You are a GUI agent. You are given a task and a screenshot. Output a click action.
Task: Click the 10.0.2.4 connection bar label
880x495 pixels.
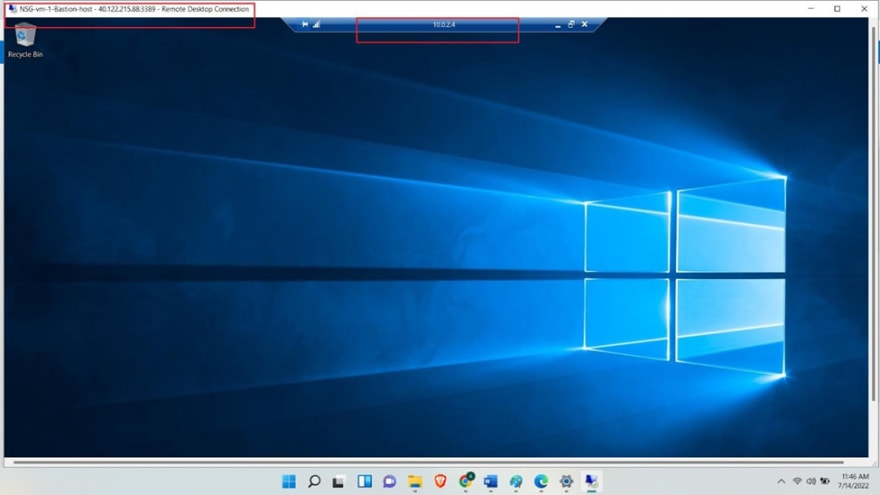(x=444, y=25)
